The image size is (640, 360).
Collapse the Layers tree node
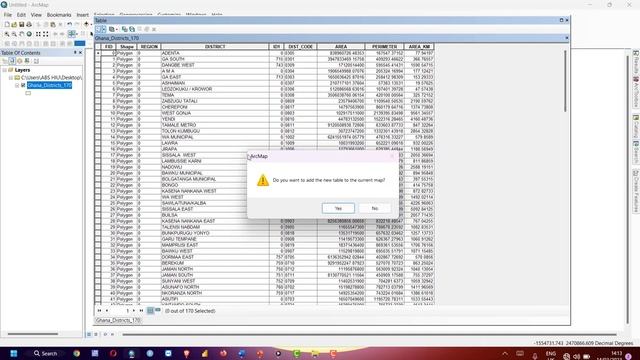5,70
